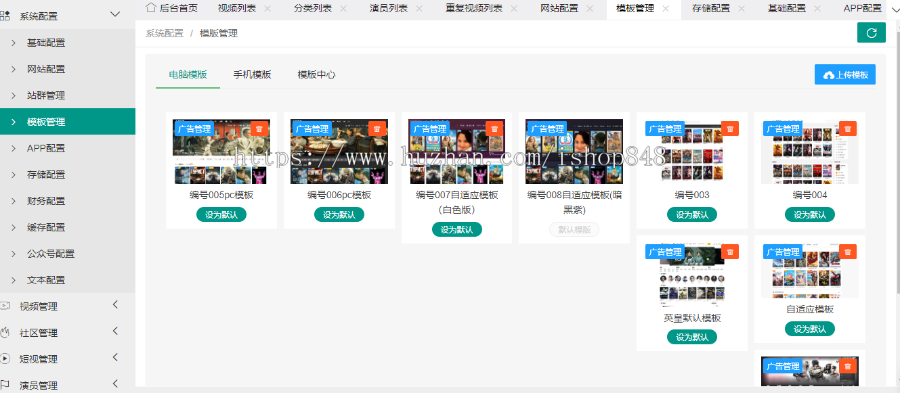Image resolution: width=900 pixels, height=393 pixels.
Task: Set 英皇默认模板 as default
Action: 692,337
